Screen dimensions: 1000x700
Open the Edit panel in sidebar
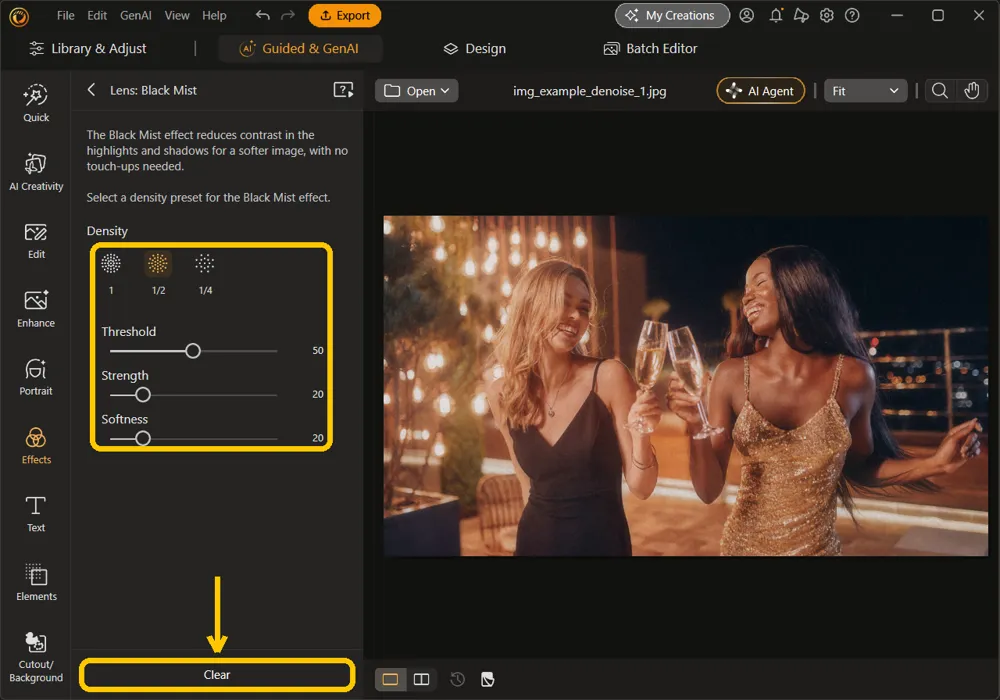pos(36,241)
